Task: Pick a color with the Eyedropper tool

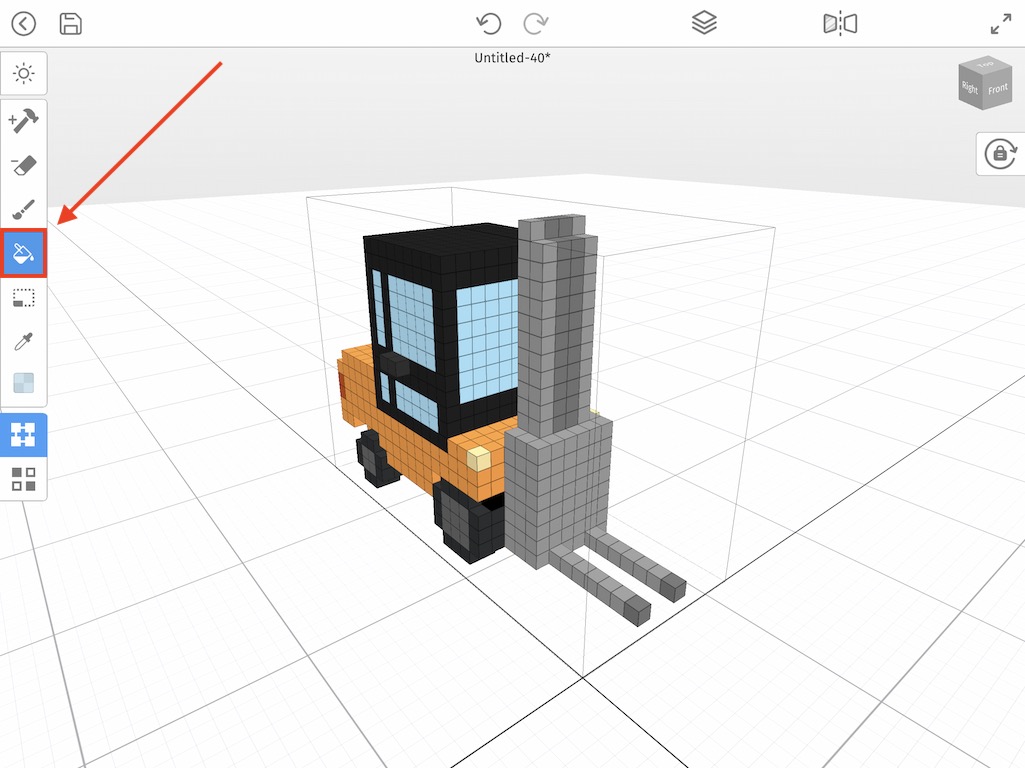Action: (23, 340)
